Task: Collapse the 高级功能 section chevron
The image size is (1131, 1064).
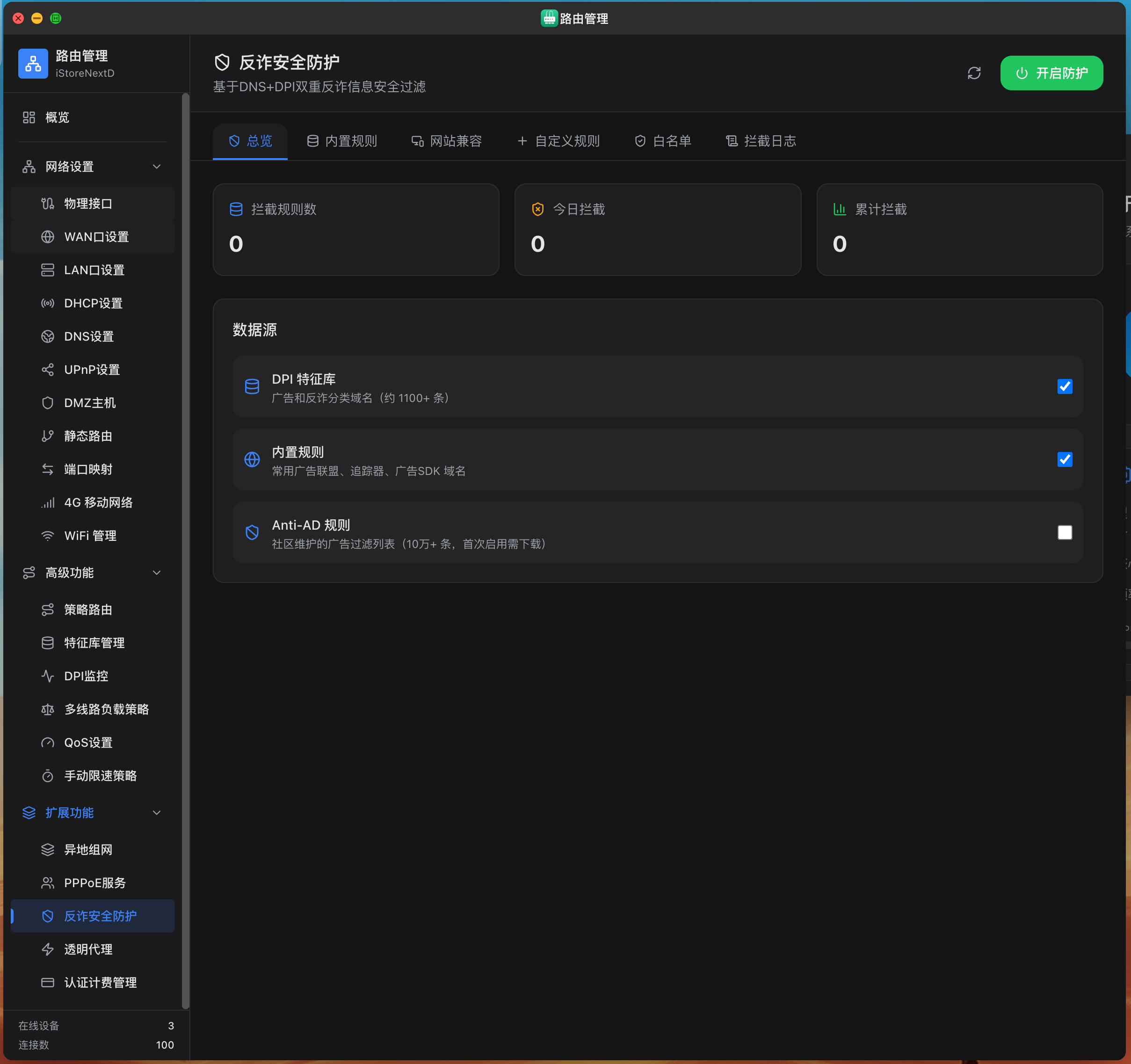Action: [x=156, y=572]
